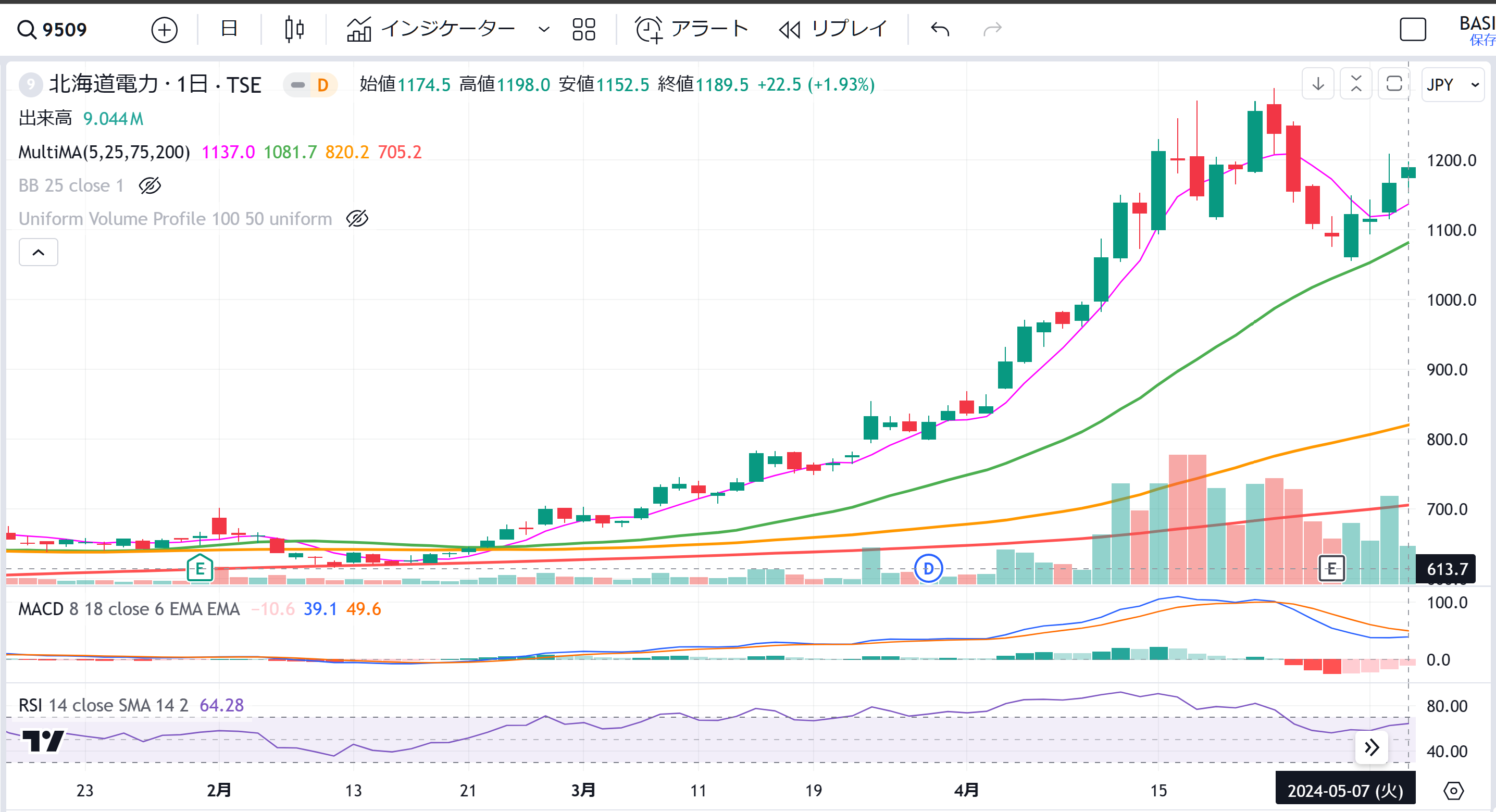Click the 終値1189.5 close price value
This screenshot has width=1496, height=812.
[703, 85]
